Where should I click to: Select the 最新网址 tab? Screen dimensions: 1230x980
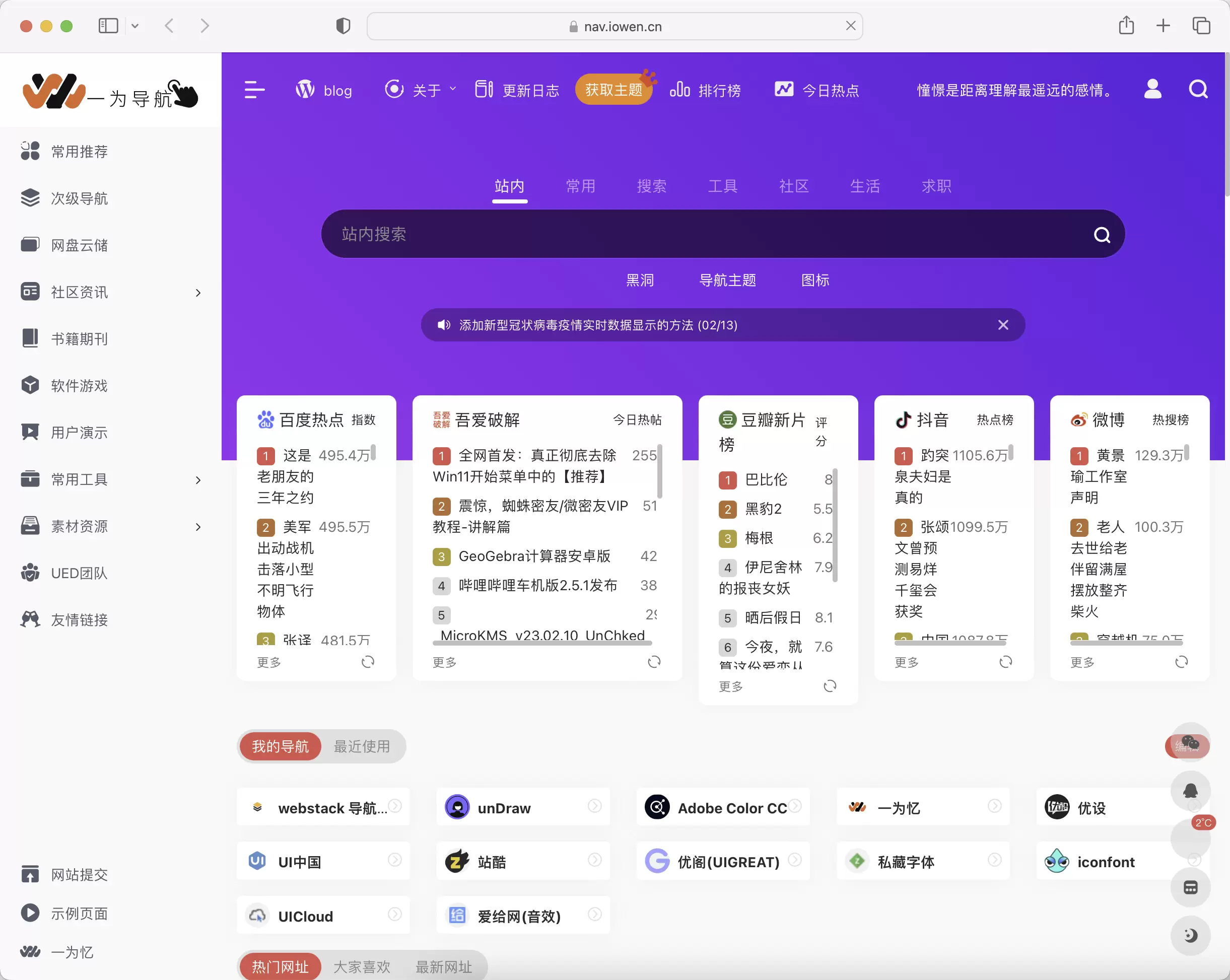tap(443, 966)
